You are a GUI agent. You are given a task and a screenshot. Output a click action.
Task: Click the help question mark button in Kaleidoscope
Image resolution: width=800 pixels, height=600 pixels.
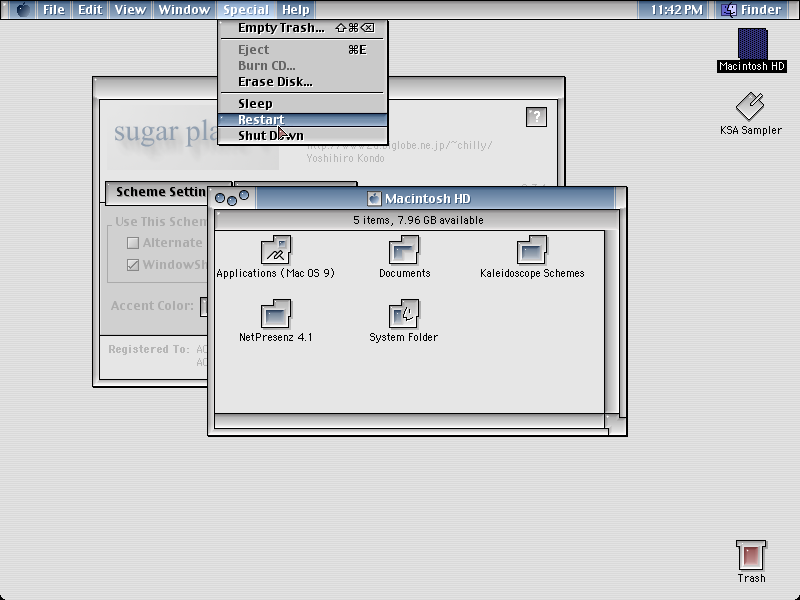click(x=536, y=117)
